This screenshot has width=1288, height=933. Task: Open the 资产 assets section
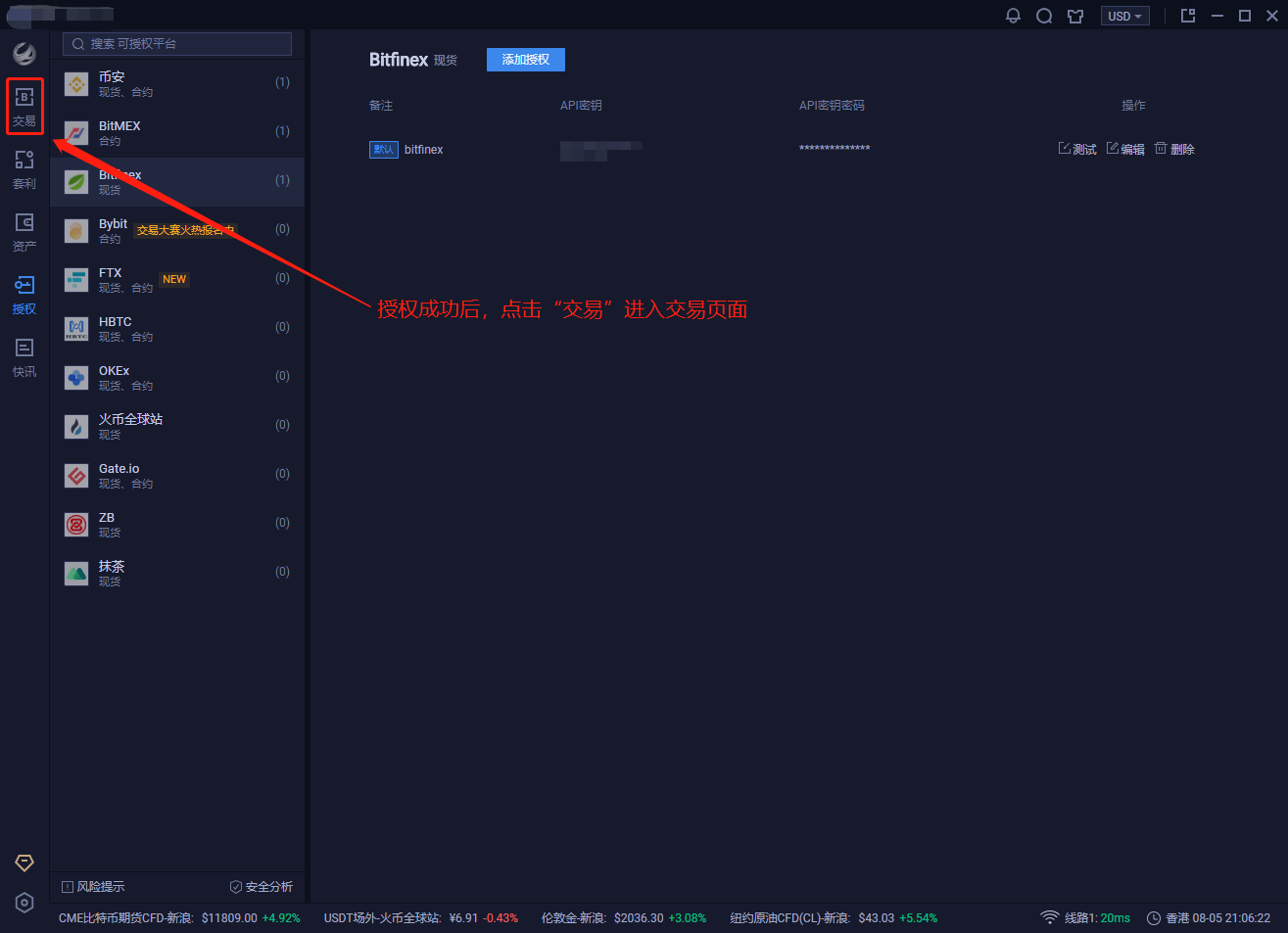coord(24,232)
